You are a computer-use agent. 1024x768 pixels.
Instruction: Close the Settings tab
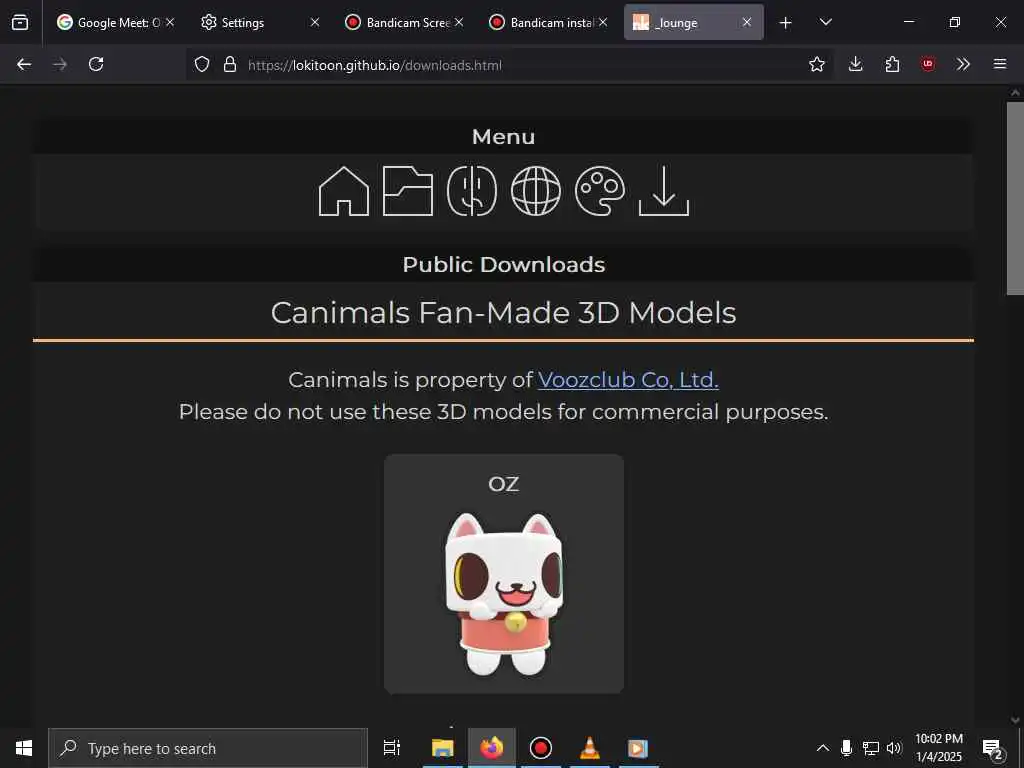(315, 22)
